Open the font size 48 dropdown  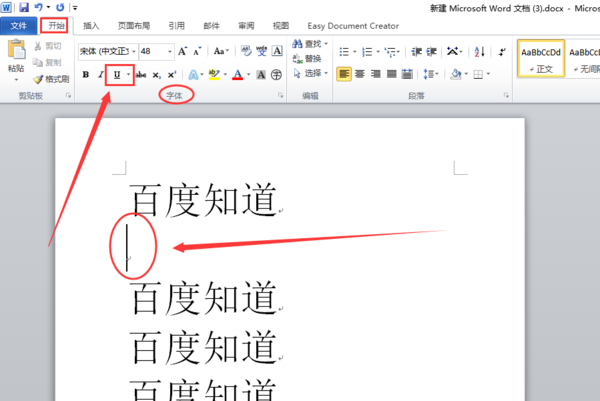pos(170,51)
